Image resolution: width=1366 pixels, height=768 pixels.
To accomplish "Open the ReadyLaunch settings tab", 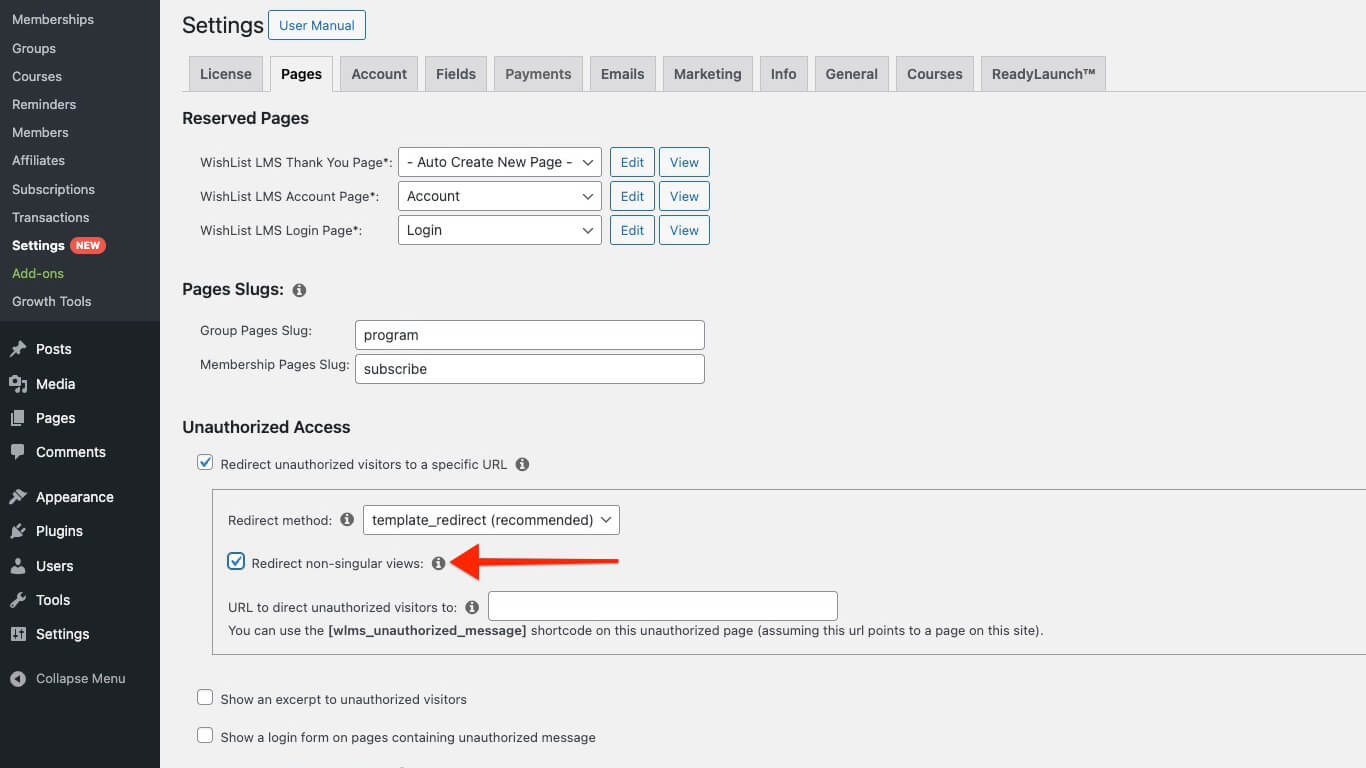I will (x=1043, y=73).
